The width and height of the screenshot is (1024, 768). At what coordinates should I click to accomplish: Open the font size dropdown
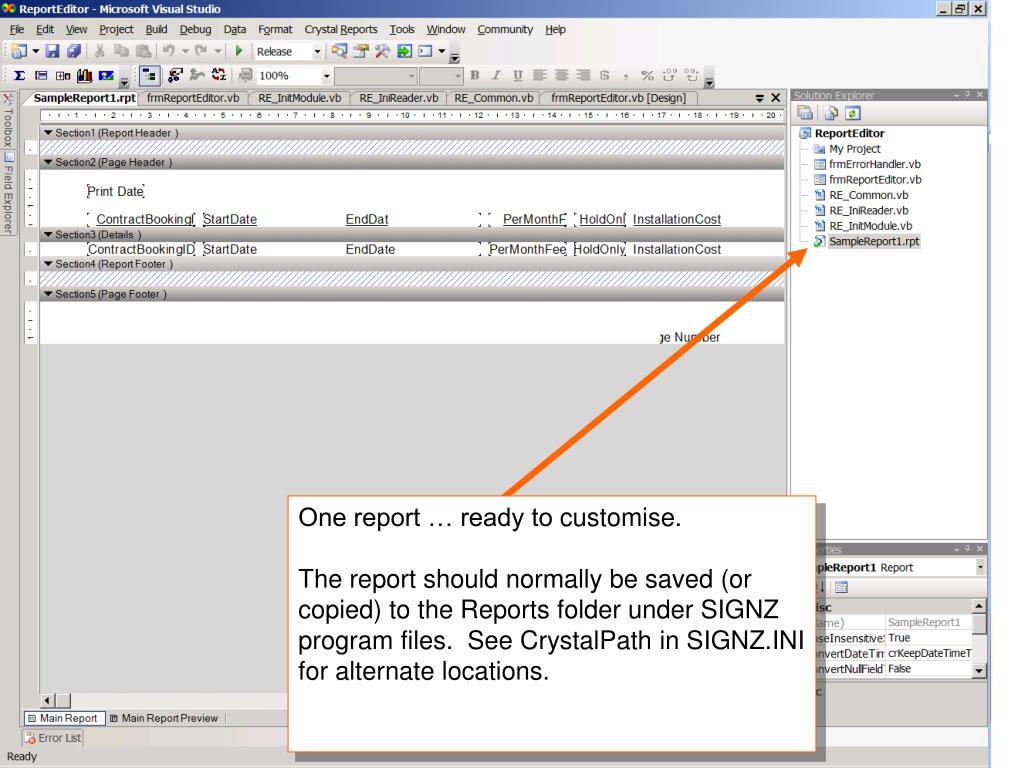tap(458, 76)
